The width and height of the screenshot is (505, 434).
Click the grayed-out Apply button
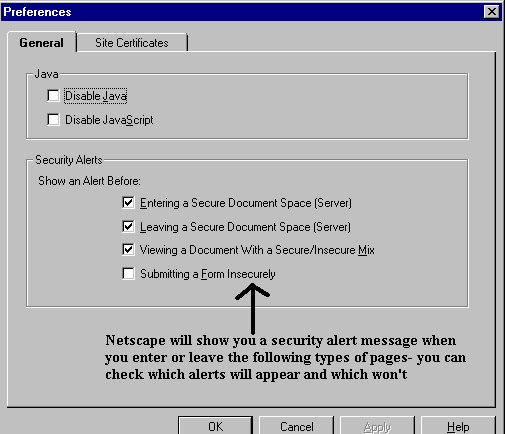[377, 426]
